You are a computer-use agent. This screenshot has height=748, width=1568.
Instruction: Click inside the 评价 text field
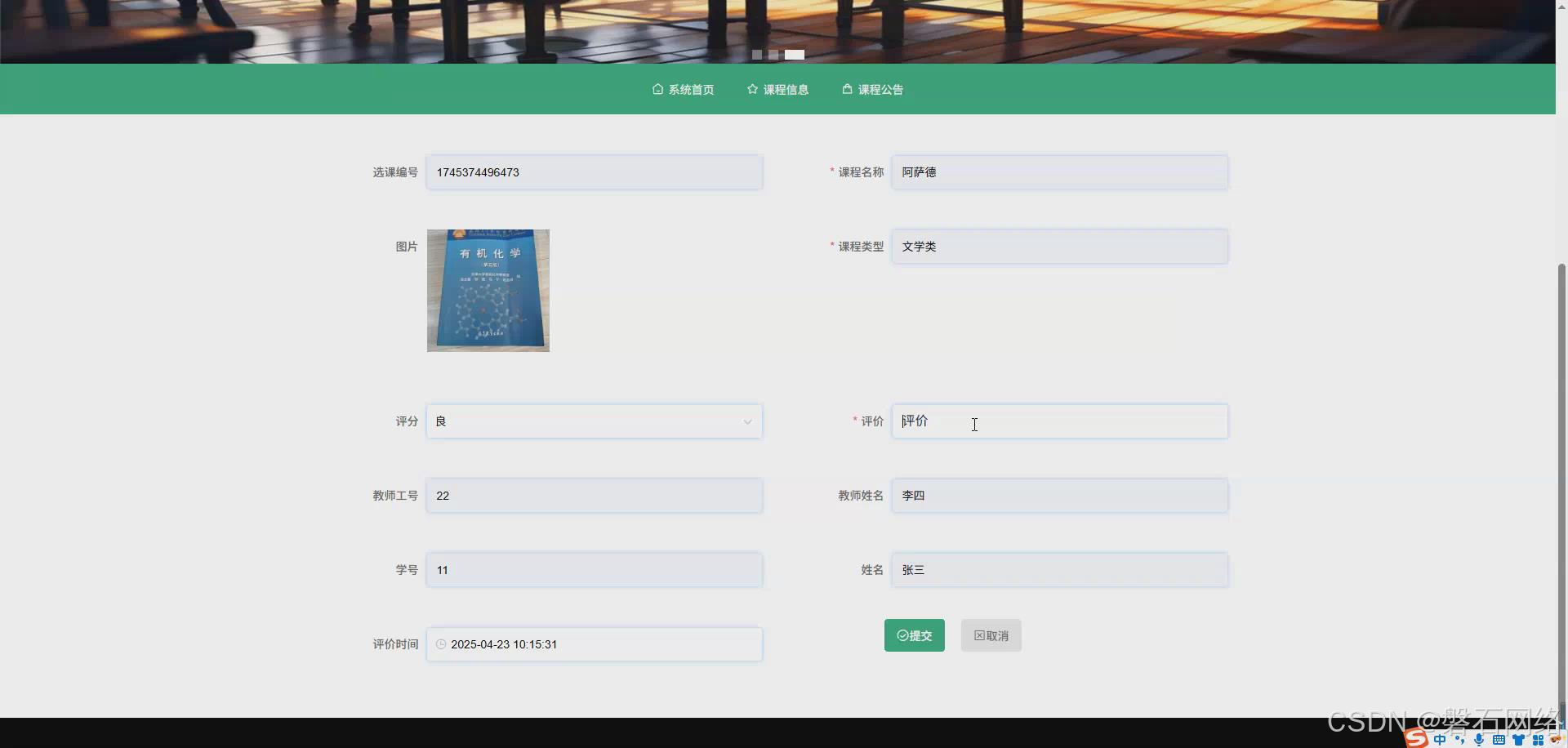click(x=1059, y=421)
